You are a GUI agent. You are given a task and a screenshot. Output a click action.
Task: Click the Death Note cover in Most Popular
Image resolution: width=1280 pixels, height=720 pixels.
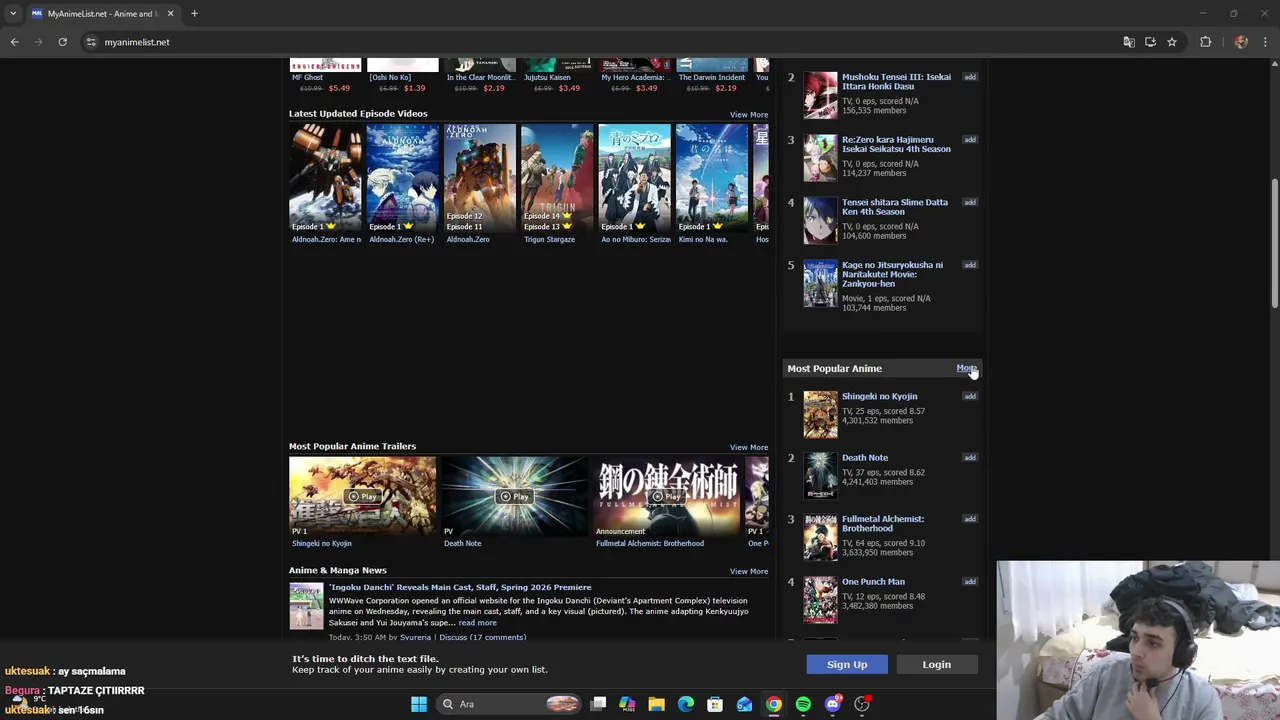[x=820, y=476]
